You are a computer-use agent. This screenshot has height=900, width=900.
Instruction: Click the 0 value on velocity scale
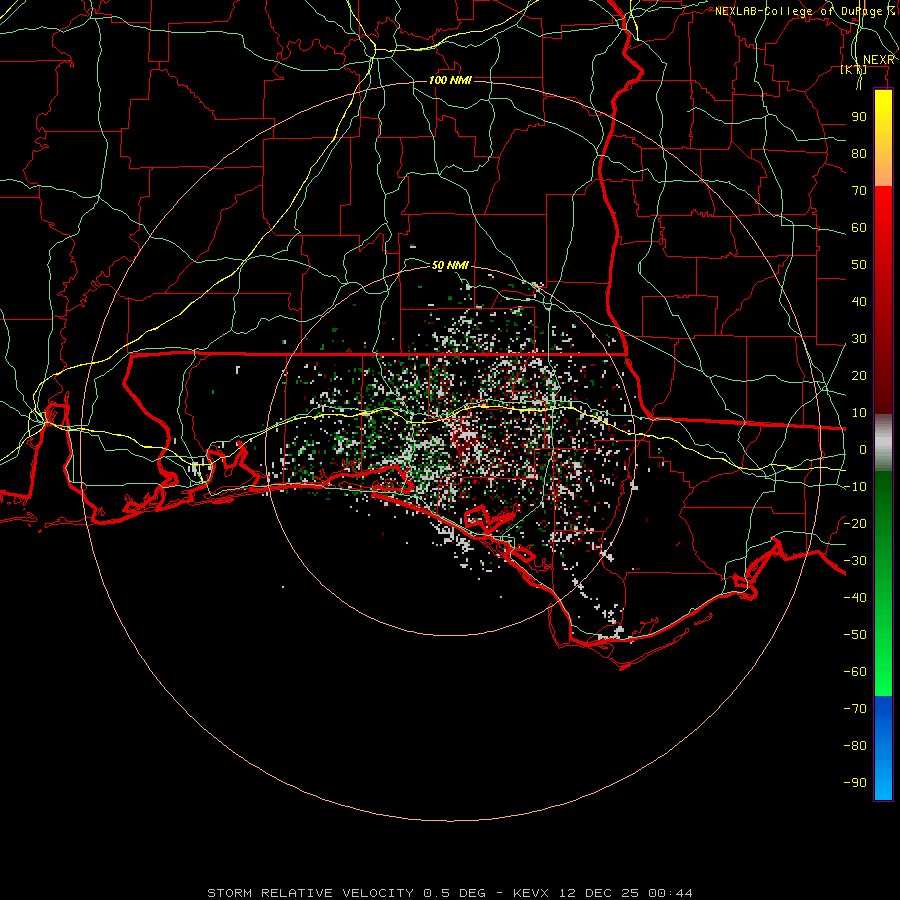863,449
